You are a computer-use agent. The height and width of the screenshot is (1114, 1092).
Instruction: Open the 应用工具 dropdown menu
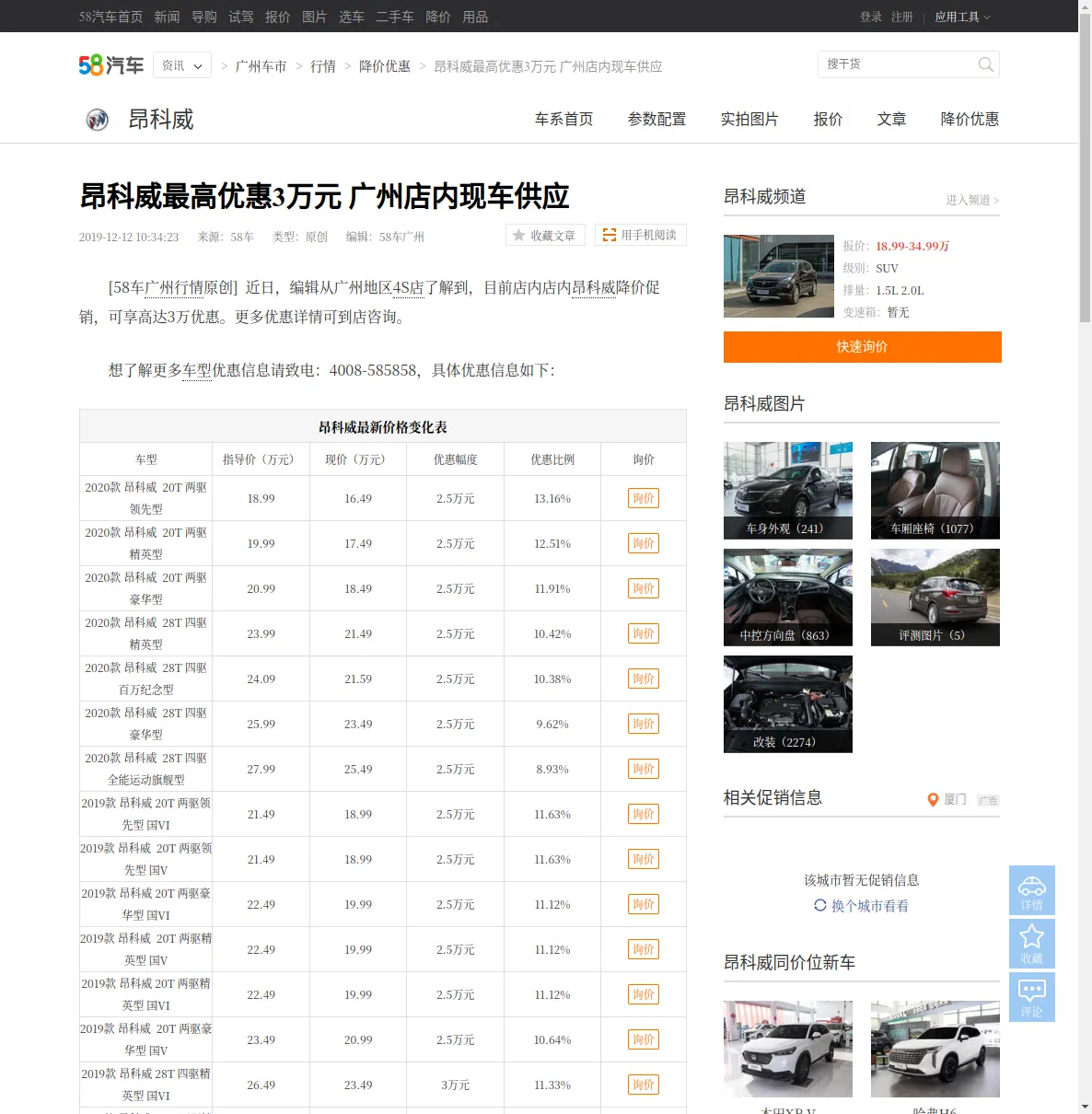click(963, 17)
